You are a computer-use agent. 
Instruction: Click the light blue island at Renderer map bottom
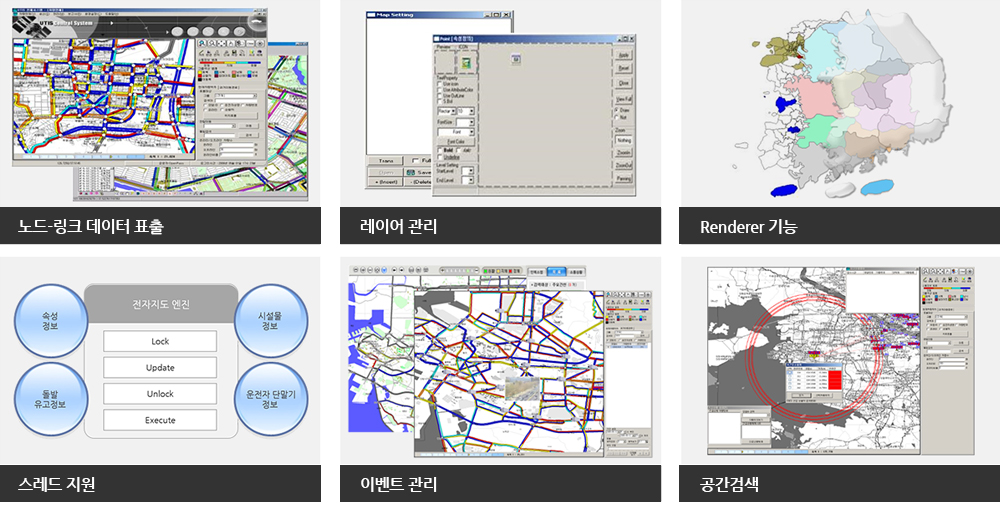pyautogui.click(x=877, y=187)
